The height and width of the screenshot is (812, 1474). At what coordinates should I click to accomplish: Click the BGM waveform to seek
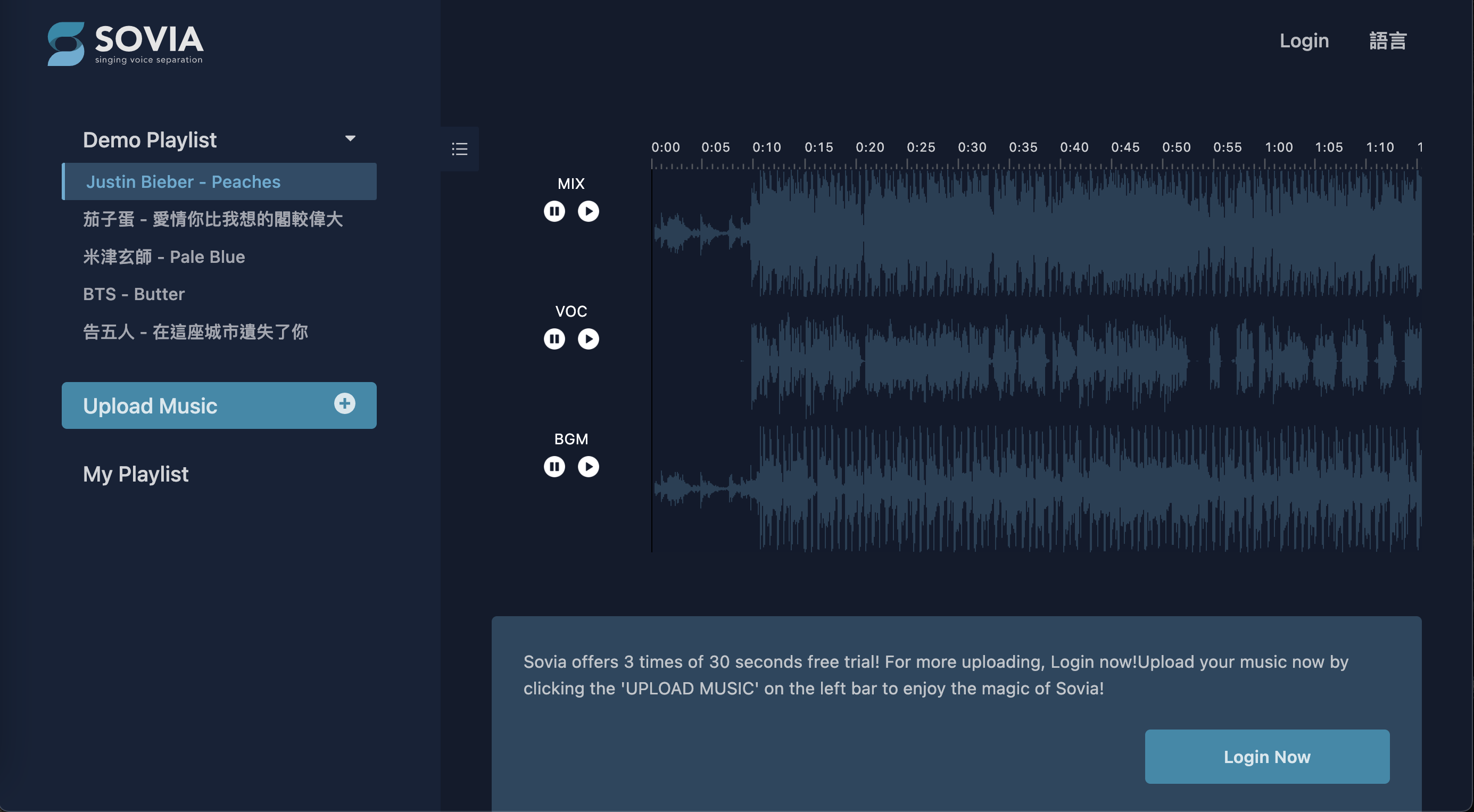1036,488
